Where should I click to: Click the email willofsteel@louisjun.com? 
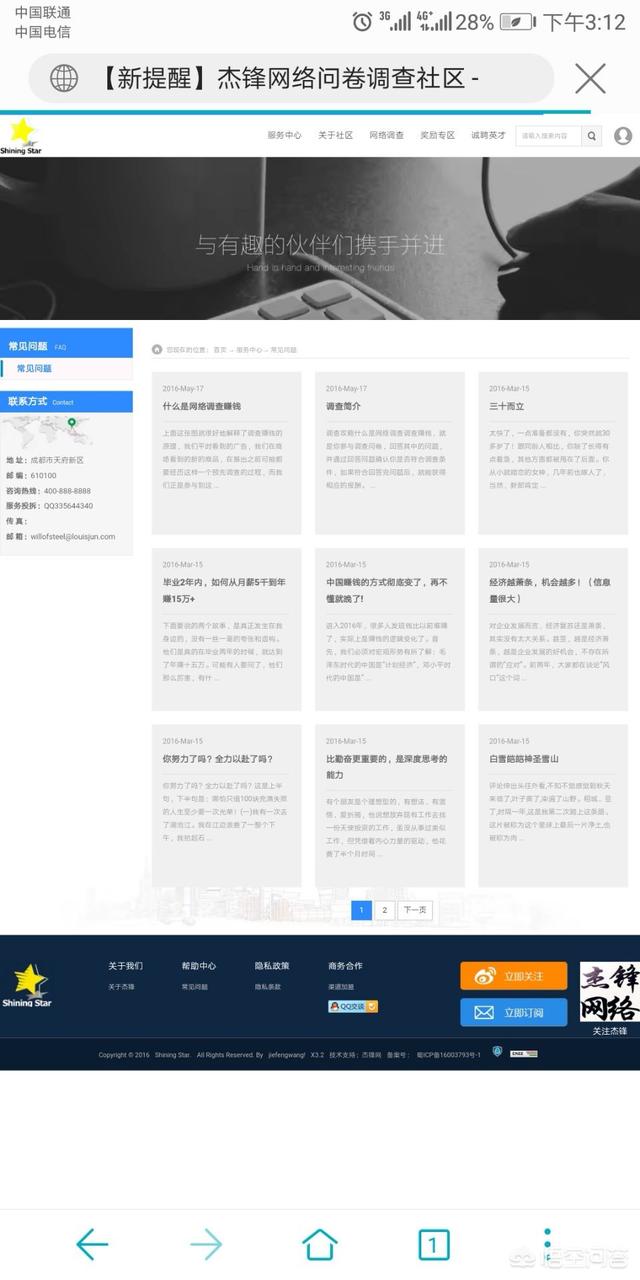(72, 536)
